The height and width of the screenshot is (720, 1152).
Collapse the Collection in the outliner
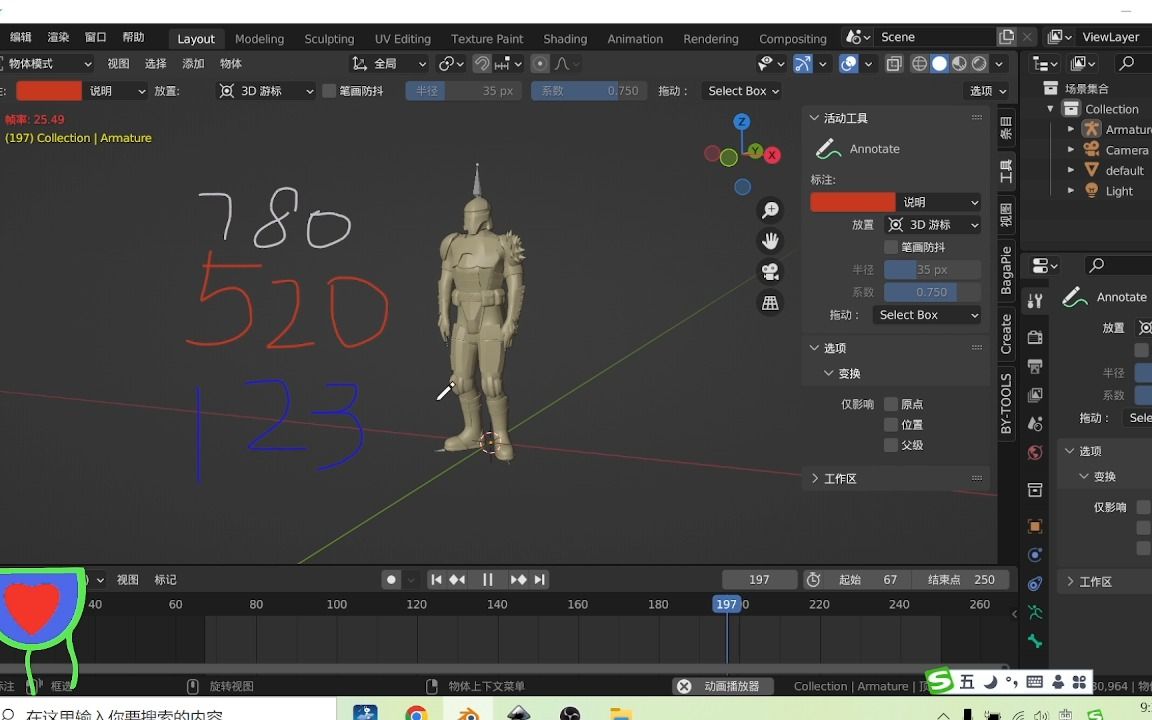click(x=1049, y=108)
